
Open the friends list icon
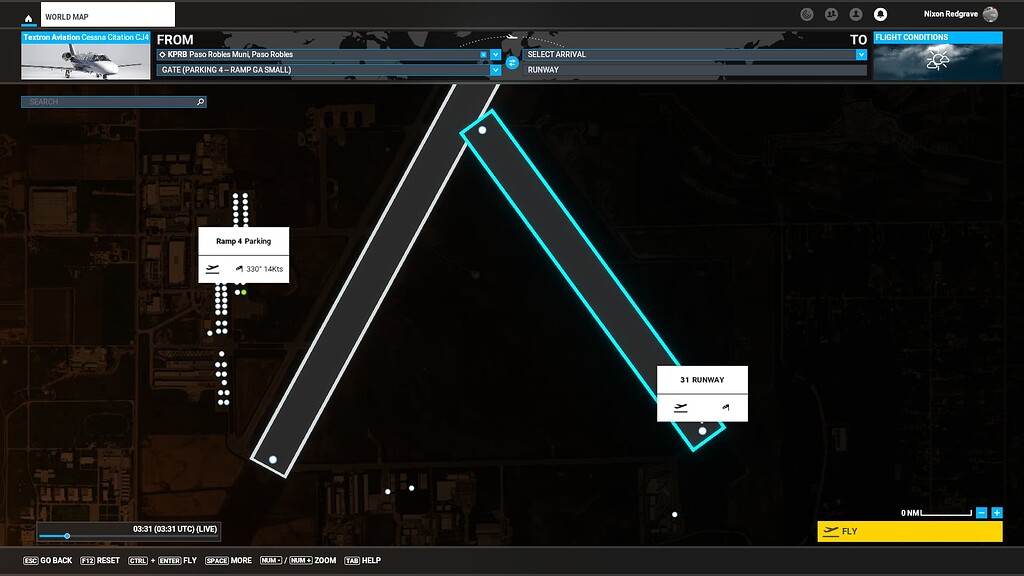832,14
